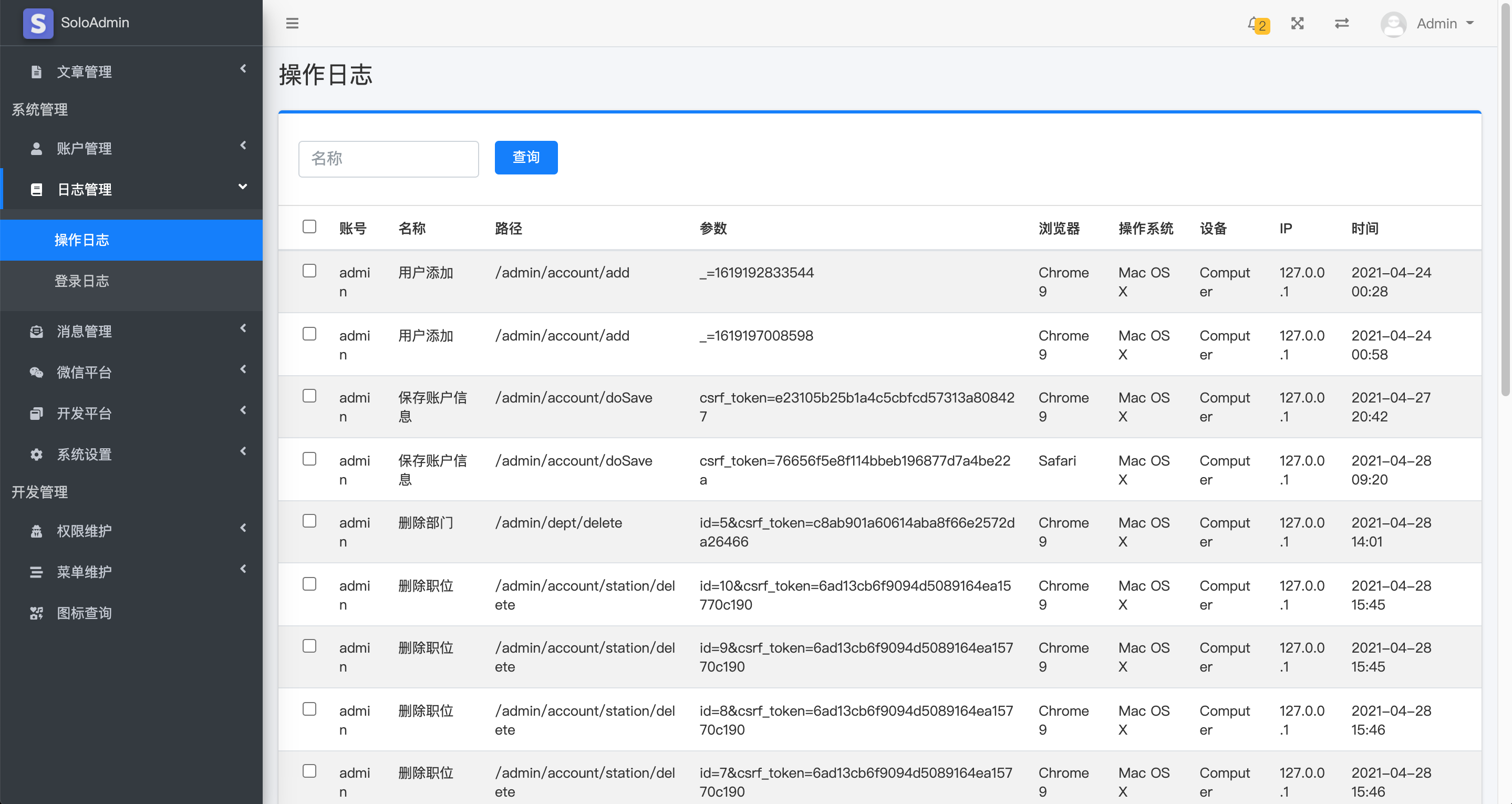Click the 菜单维护 list icon
The height and width of the screenshot is (804, 1512).
coord(36,572)
